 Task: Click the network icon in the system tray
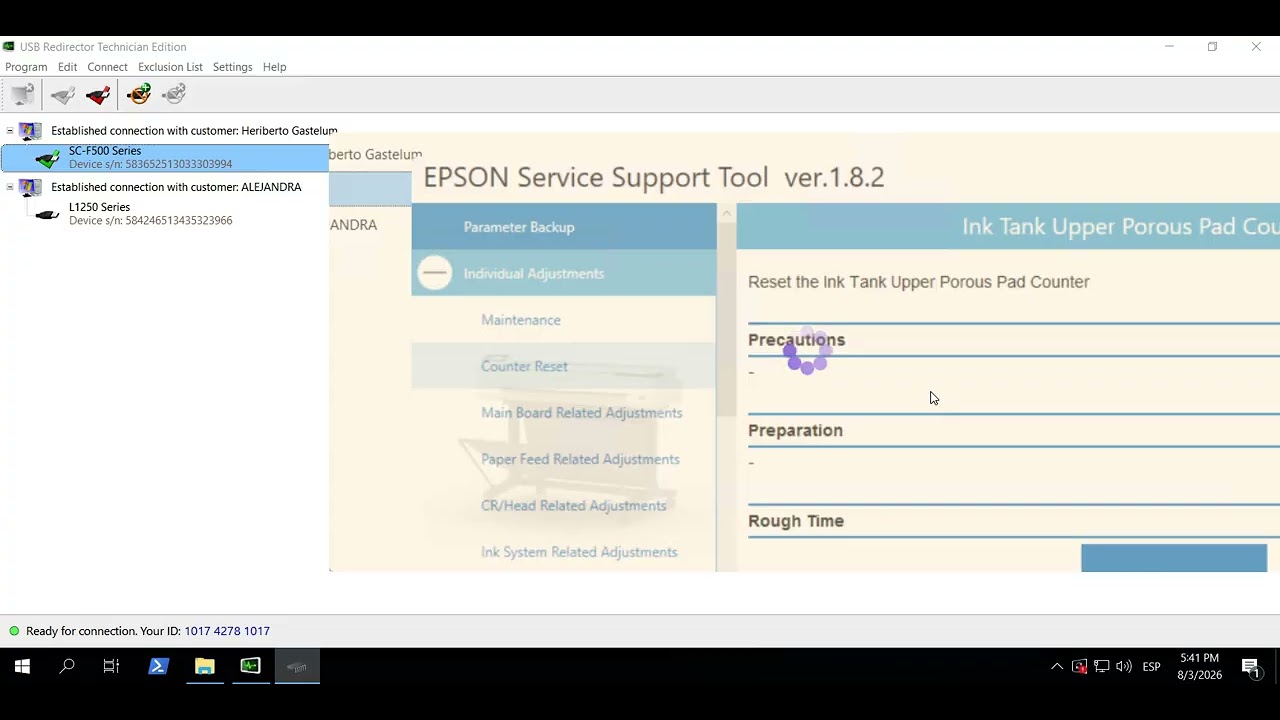(1101, 667)
